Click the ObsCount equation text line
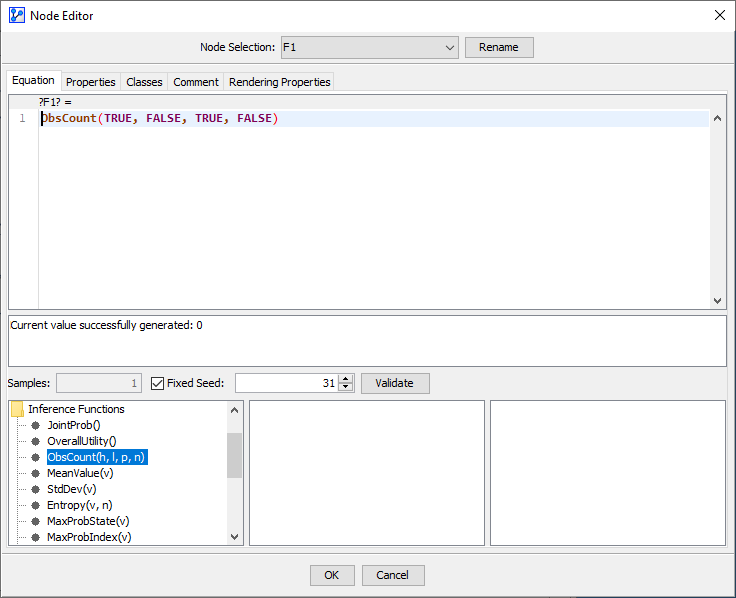Image resolution: width=736 pixels, height=598 pixels. [x=160, y=118]
